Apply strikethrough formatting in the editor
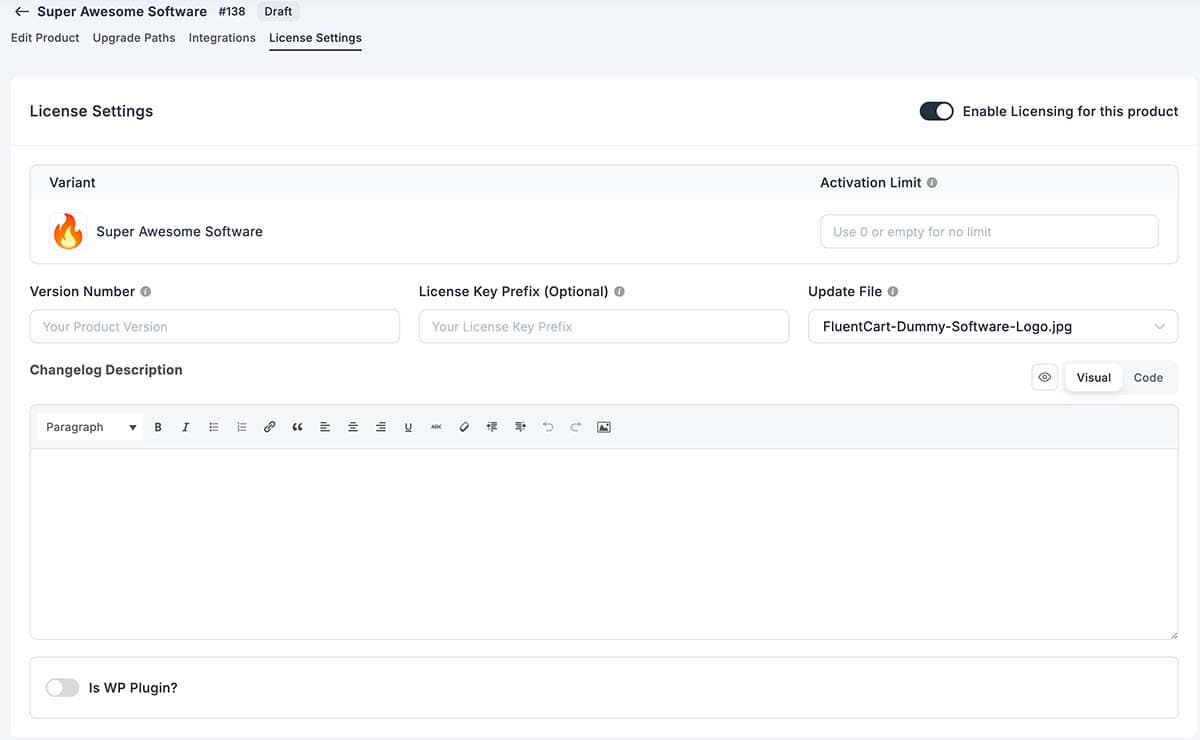 (436, 426)
